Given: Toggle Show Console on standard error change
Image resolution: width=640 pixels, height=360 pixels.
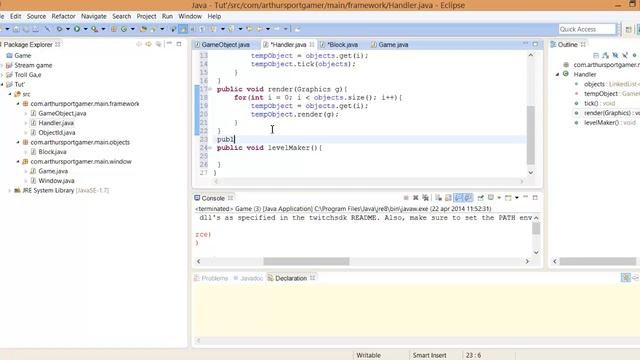Looking at the screenshot, I should [468, 198].
